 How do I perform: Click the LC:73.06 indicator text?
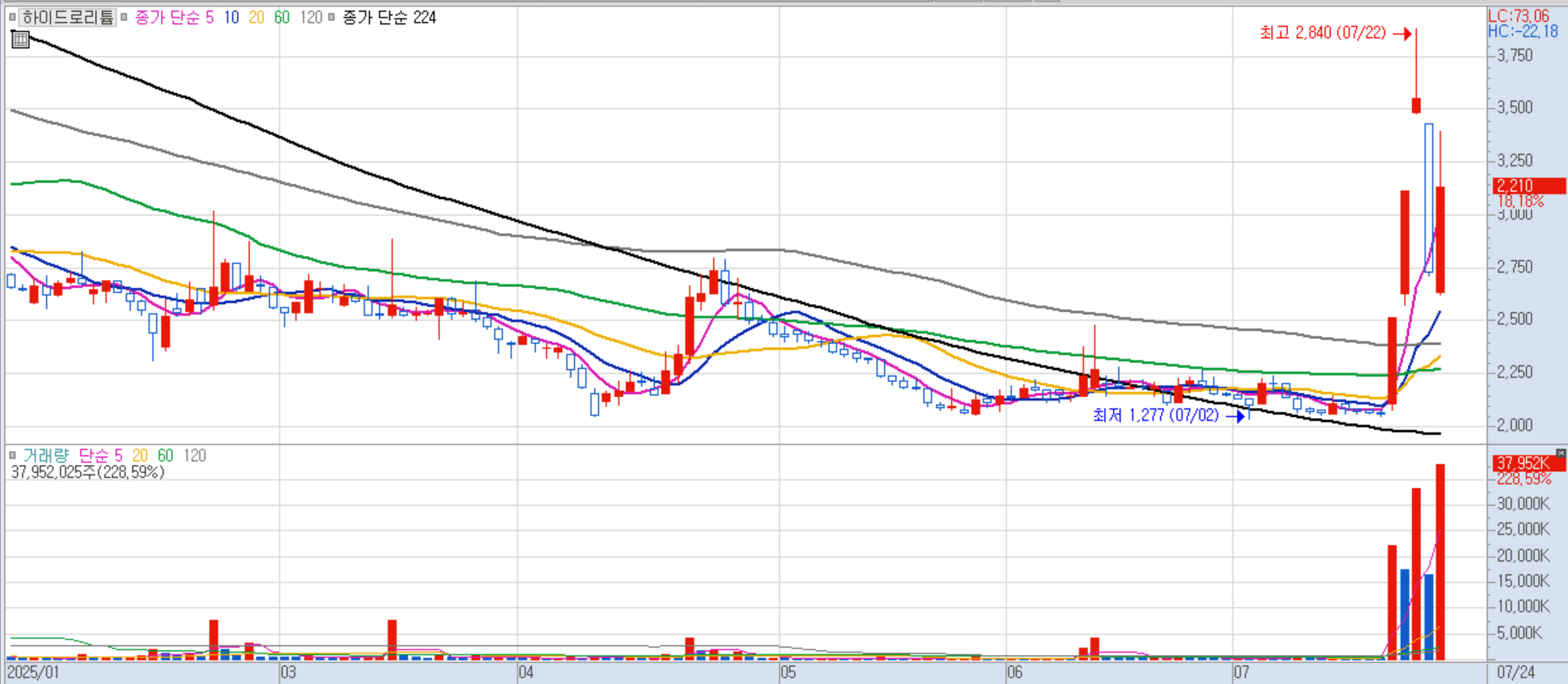[x=1518, y=15]
